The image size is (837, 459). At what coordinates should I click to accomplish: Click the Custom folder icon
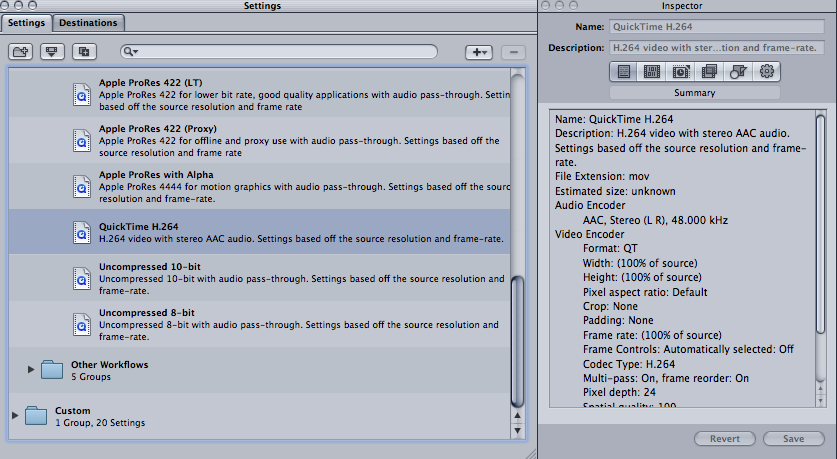click(36, 415)
